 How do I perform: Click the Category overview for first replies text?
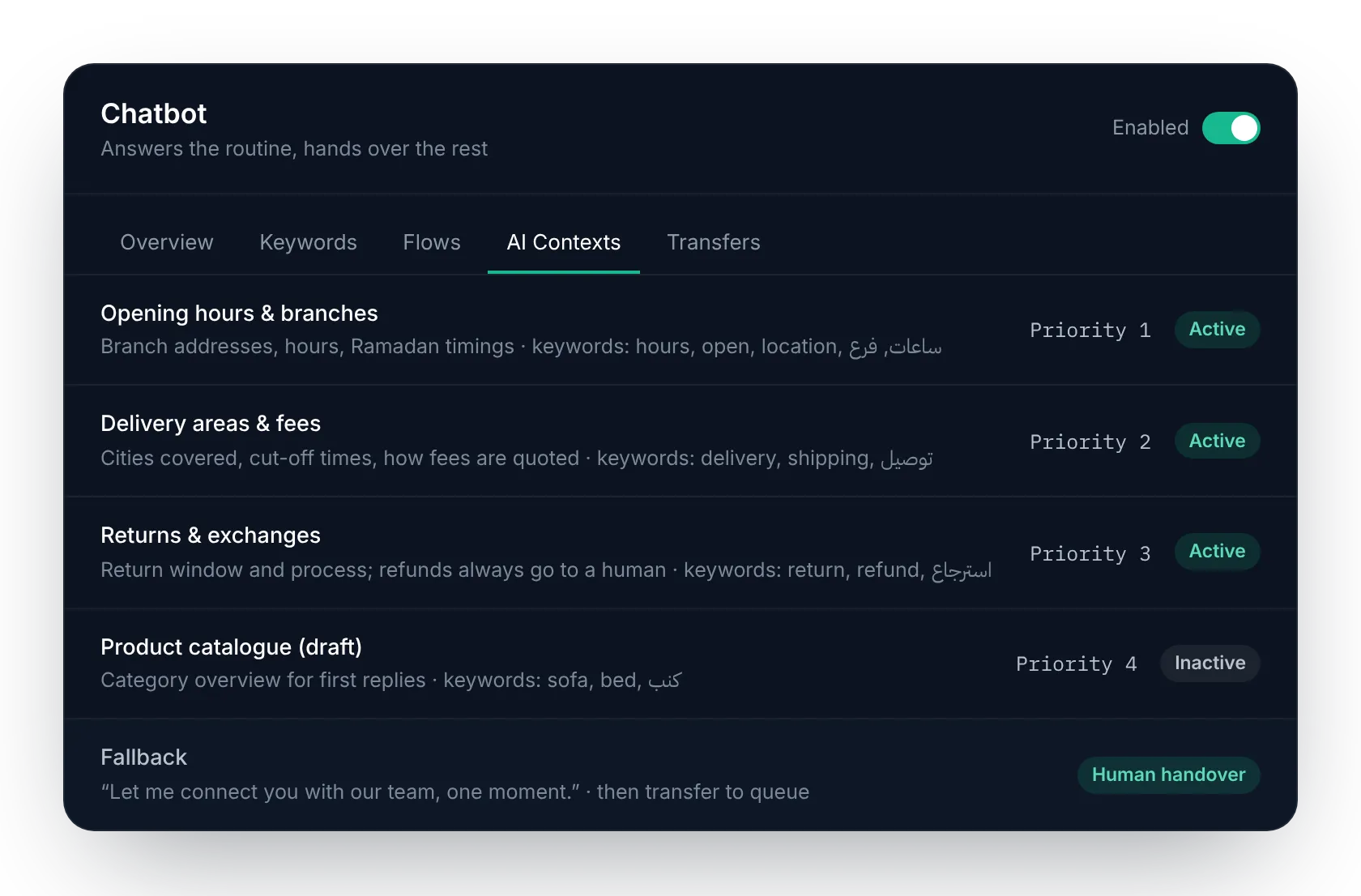tap(391, 681)
